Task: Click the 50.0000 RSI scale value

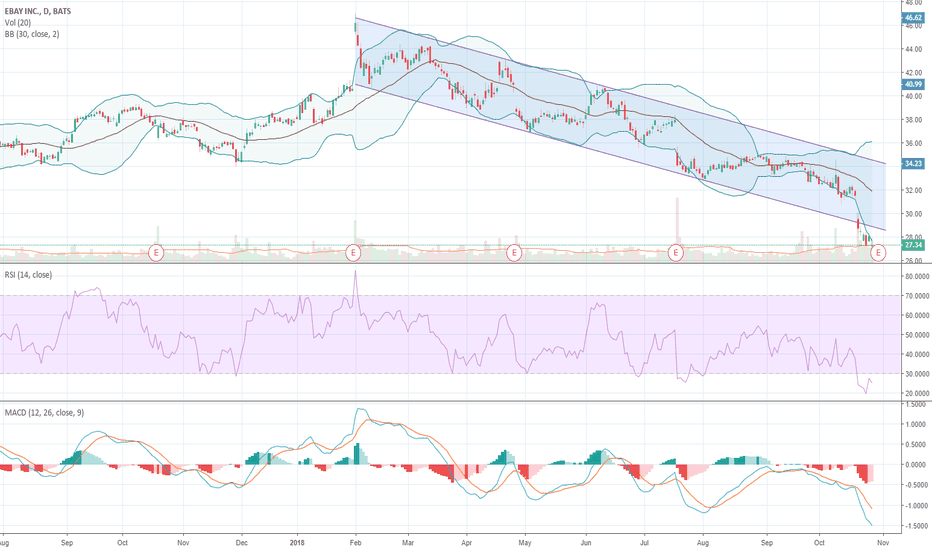Action: tap(917, 335)
